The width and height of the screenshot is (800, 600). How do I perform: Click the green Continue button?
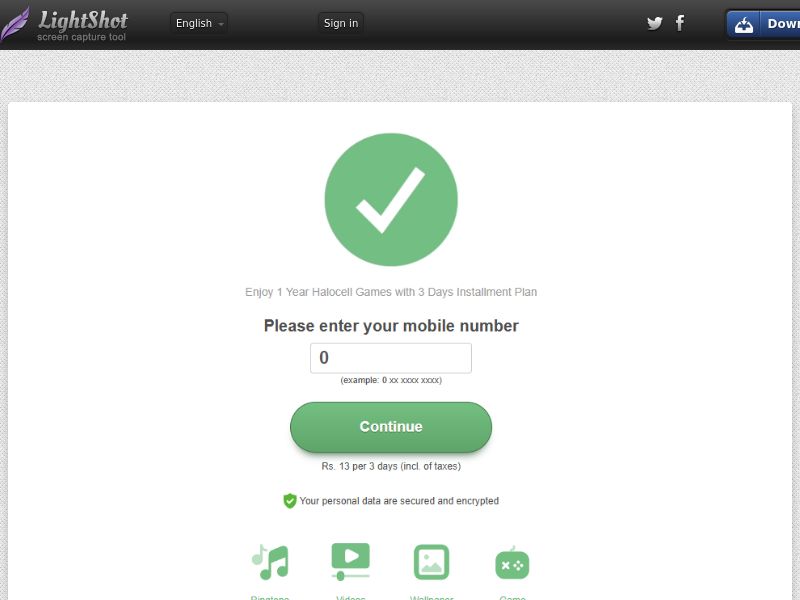pos(391,427)
